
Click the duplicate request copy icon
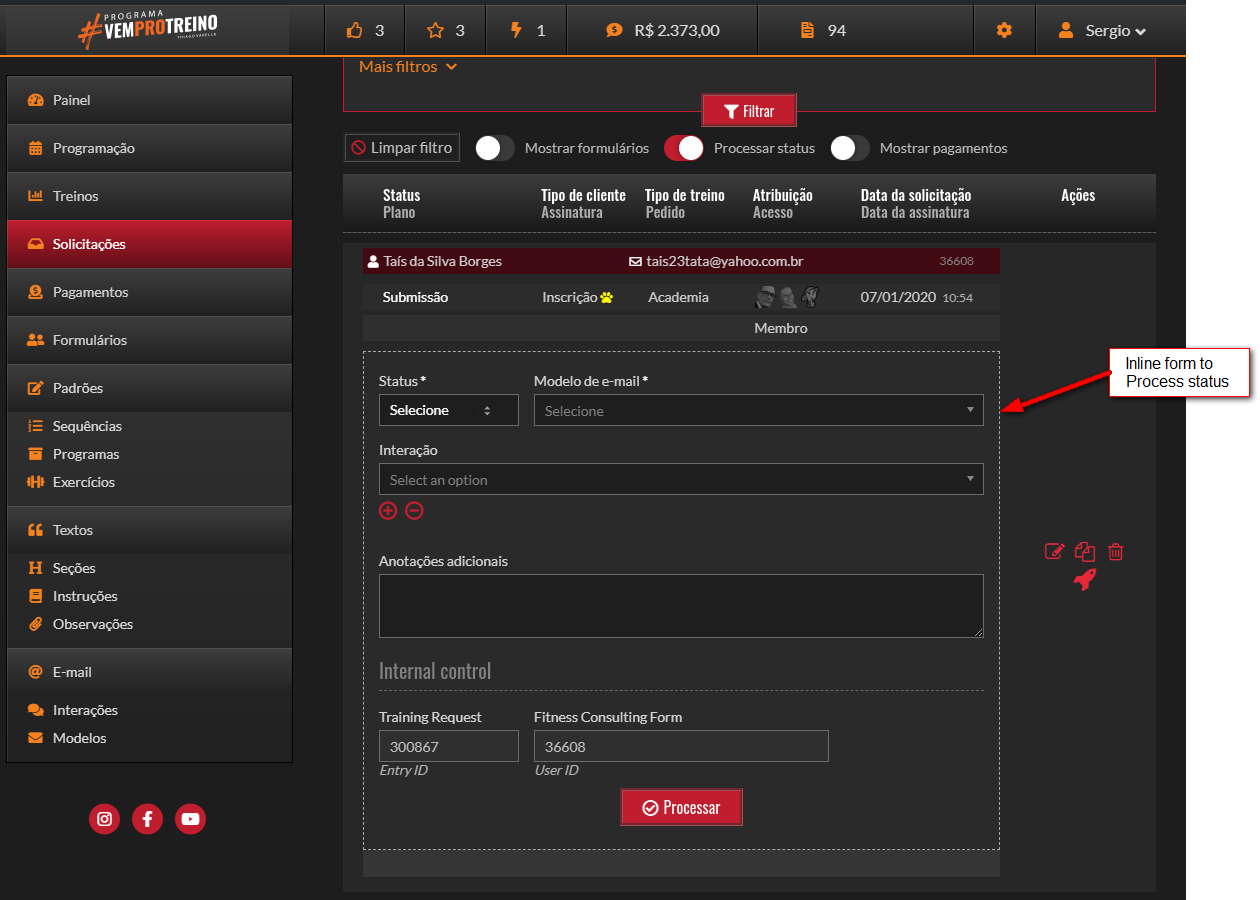(1085, 551)
